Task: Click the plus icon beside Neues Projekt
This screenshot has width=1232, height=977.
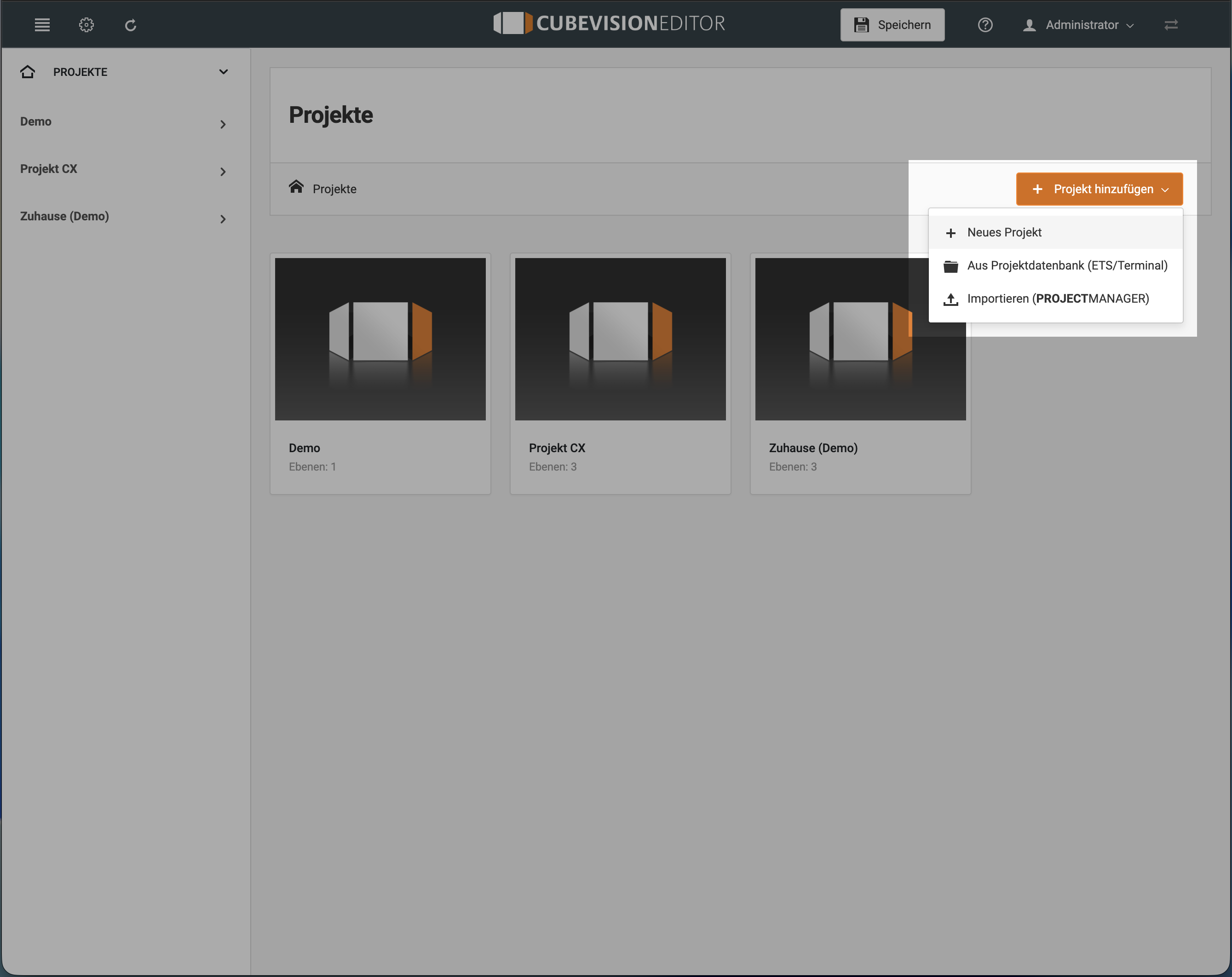Action: 951,233
